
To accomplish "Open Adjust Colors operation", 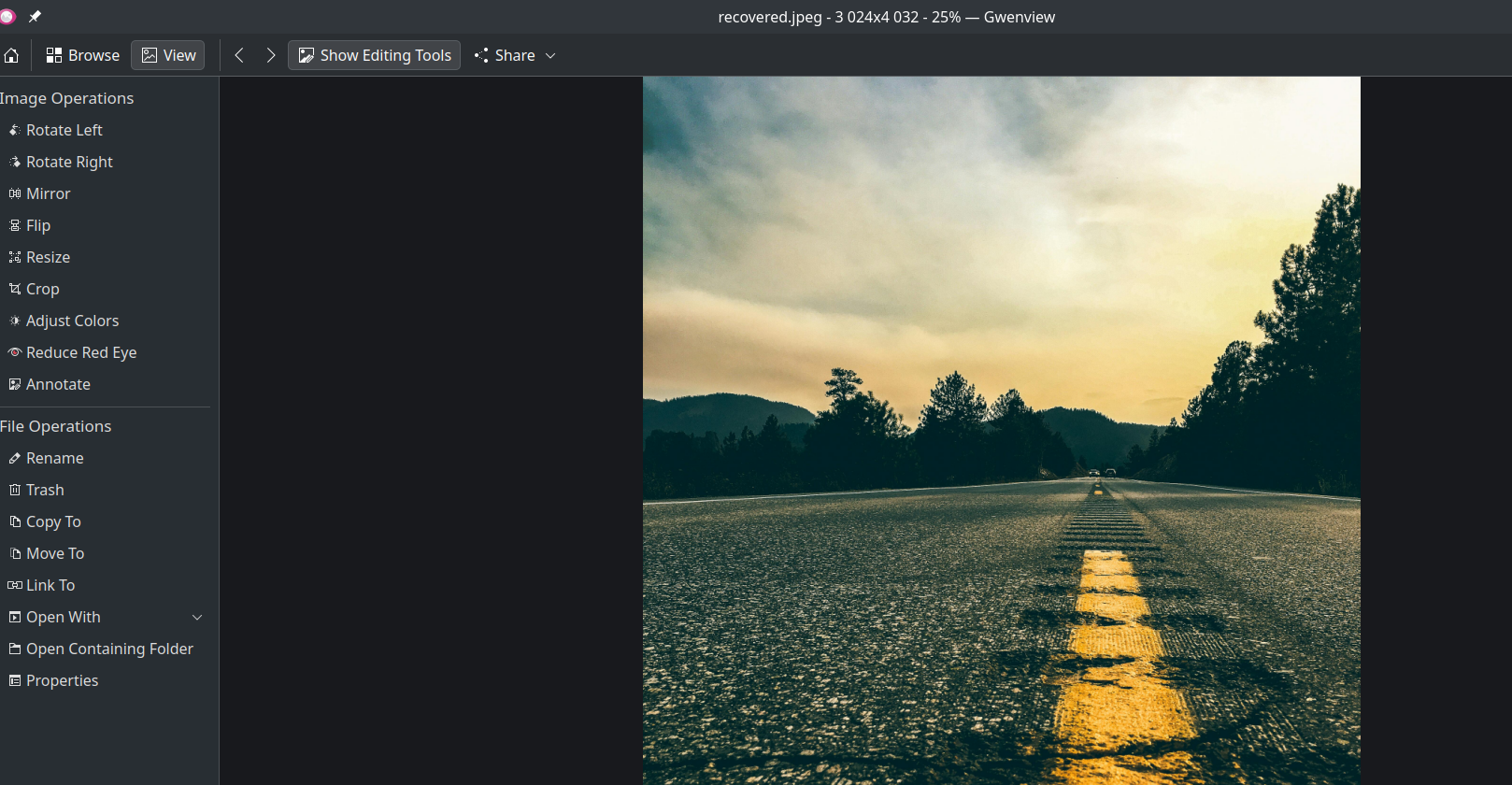I will (72, 321).
